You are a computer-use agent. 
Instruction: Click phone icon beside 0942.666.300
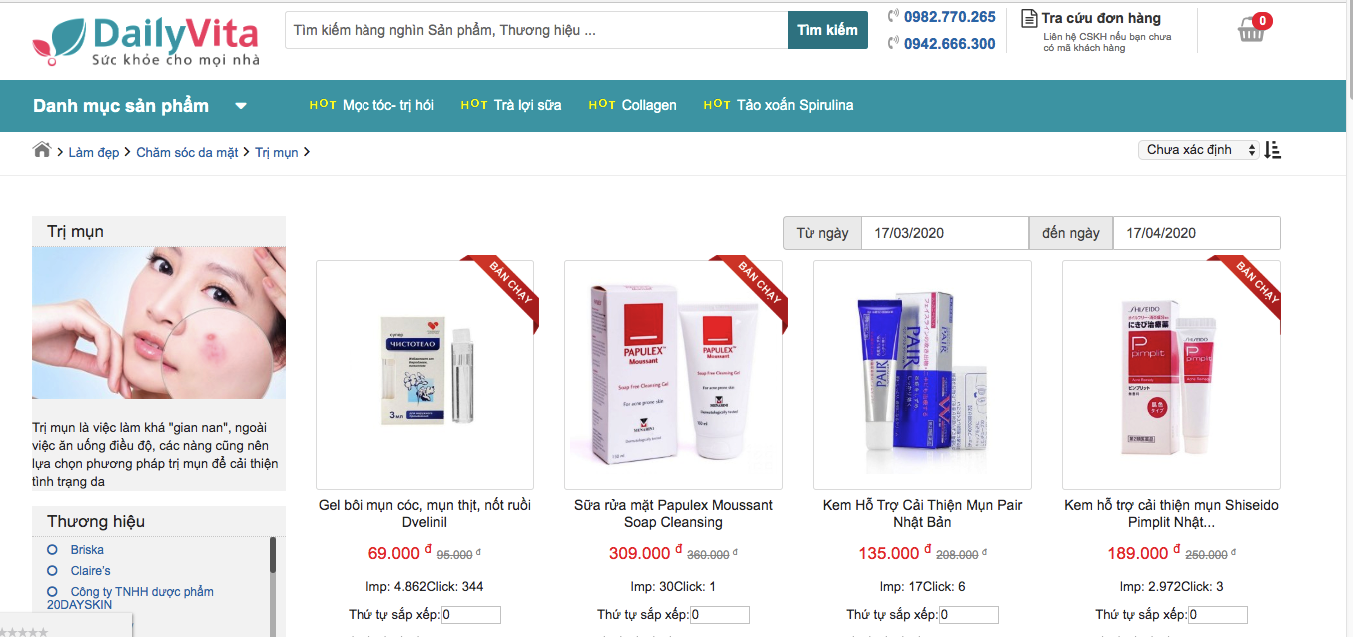(894, 43)
